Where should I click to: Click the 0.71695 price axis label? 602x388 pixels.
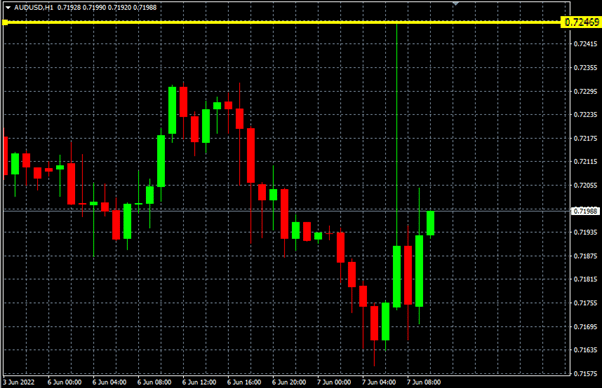point(585,327)
